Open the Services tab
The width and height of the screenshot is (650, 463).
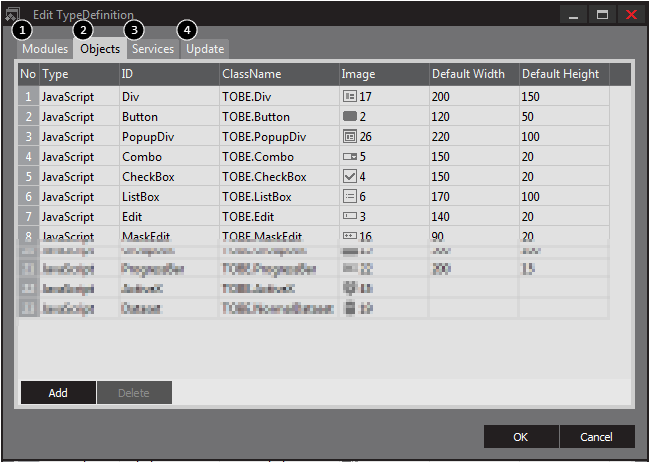click(x=153, y=49)
